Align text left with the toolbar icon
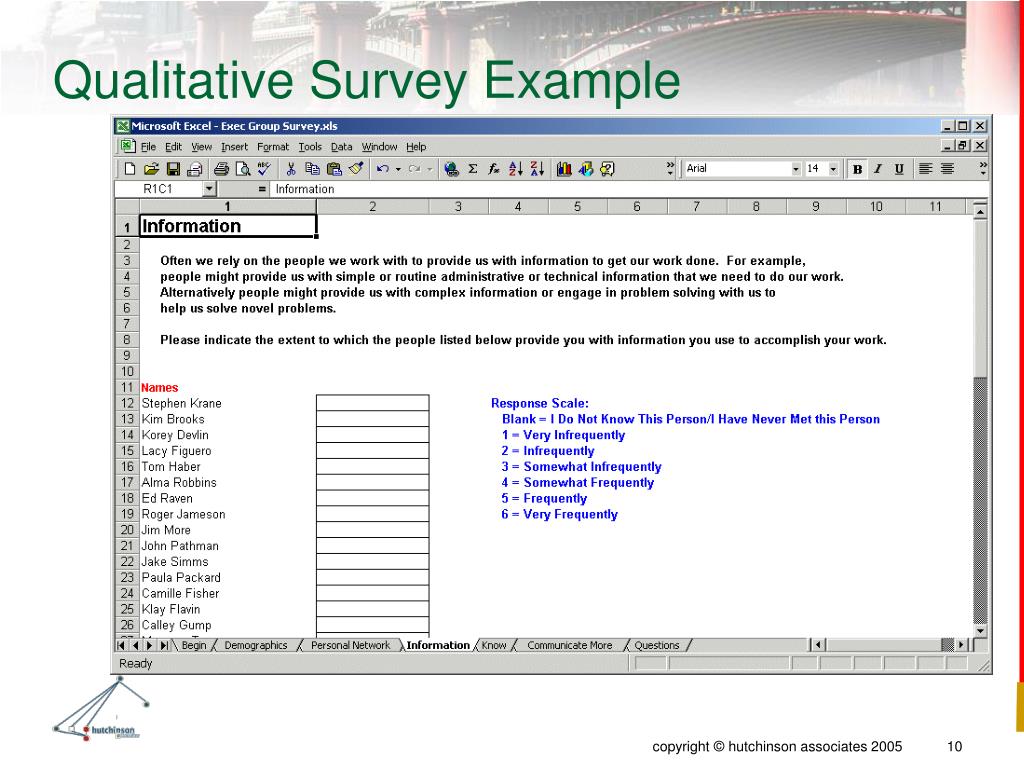Viewport: 1024px width, 768px height. pyautogui.click(x=925, y=168)
